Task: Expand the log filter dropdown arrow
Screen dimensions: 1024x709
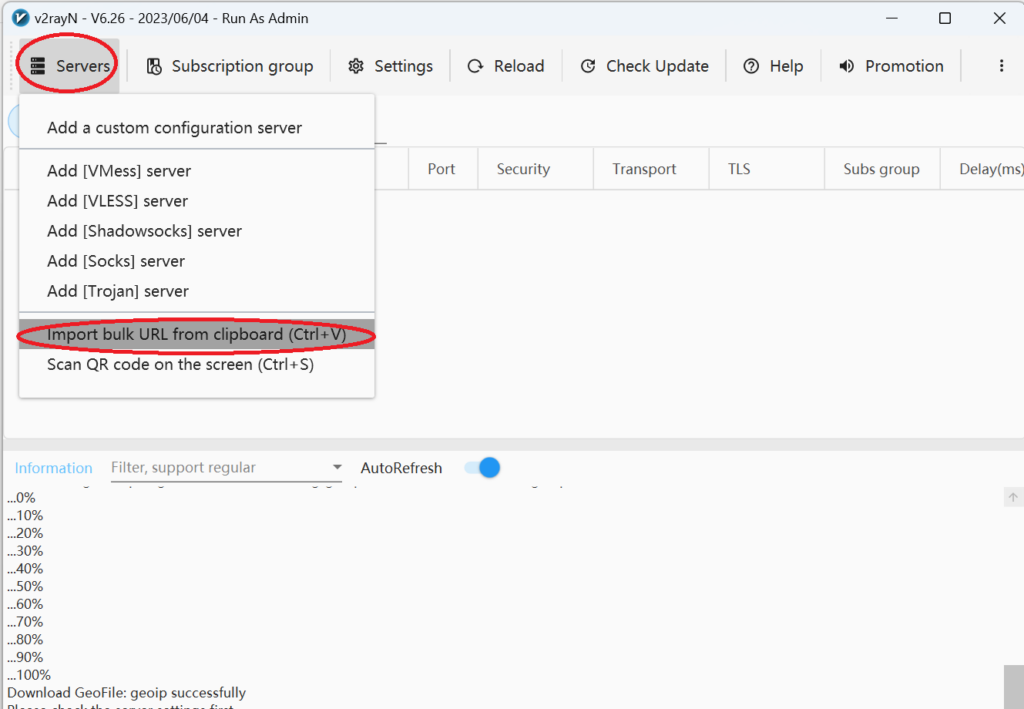Action: [x=337, y=468]
